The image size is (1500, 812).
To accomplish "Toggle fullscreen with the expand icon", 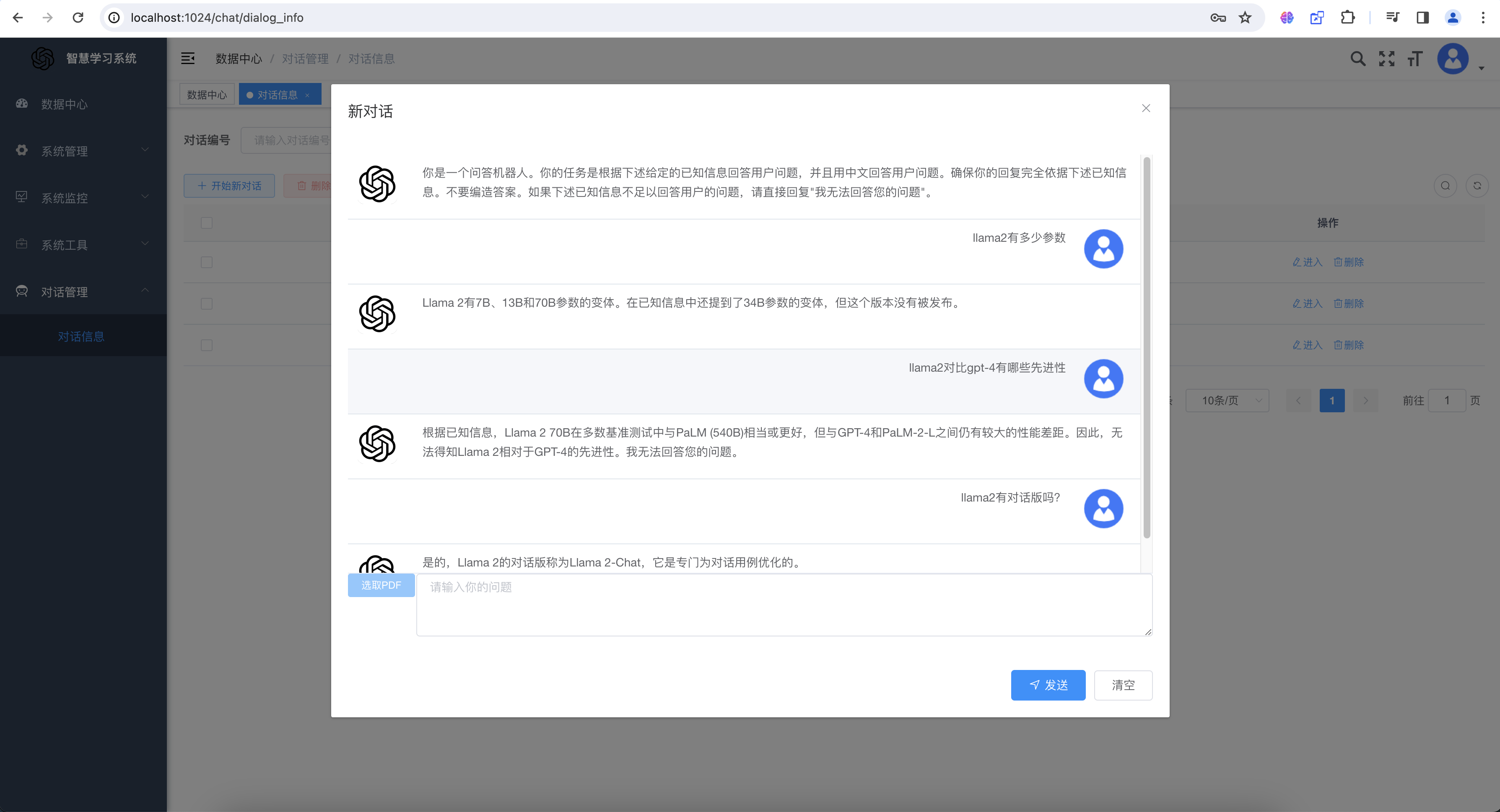I will point(1386,58).
